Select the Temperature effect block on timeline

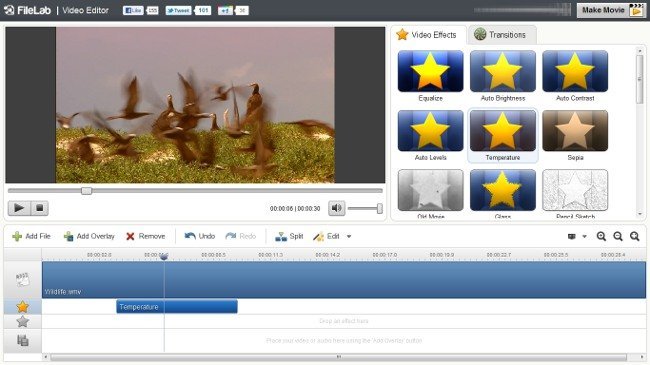[x=177, y=307]
